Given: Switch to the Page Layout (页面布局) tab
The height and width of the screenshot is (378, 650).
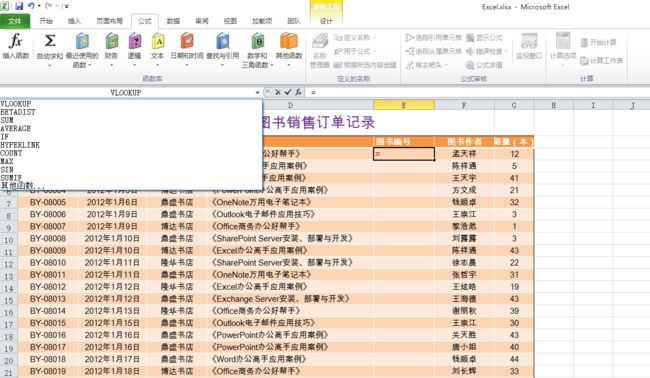Looking at the screenshot, I should (x=109, y=21).
